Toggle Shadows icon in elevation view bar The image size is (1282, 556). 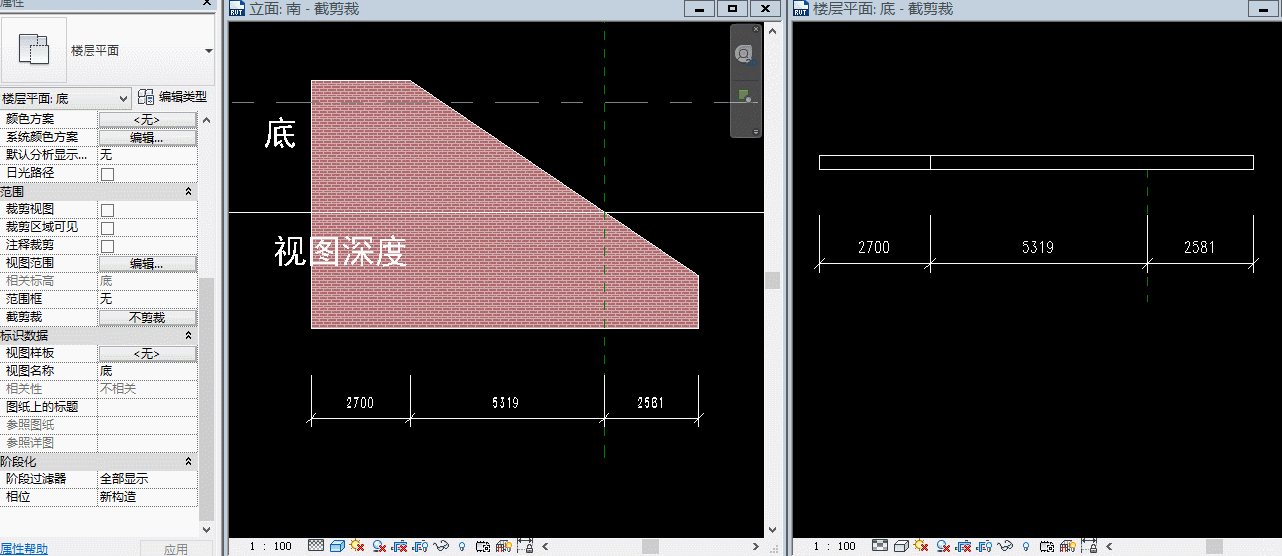379,547
